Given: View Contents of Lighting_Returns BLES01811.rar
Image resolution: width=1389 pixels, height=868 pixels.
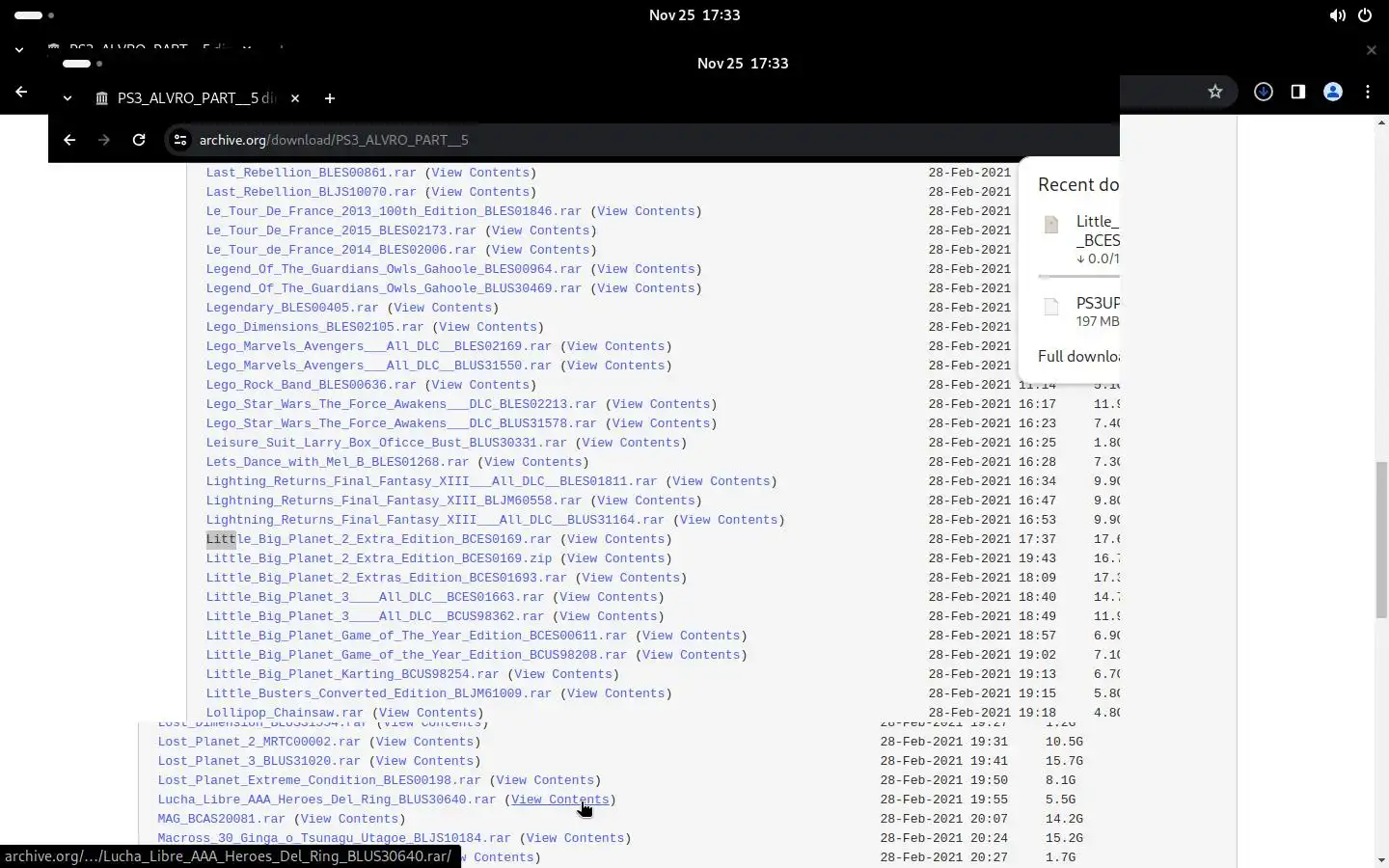Looking at the screenshot, I should 721,481.
